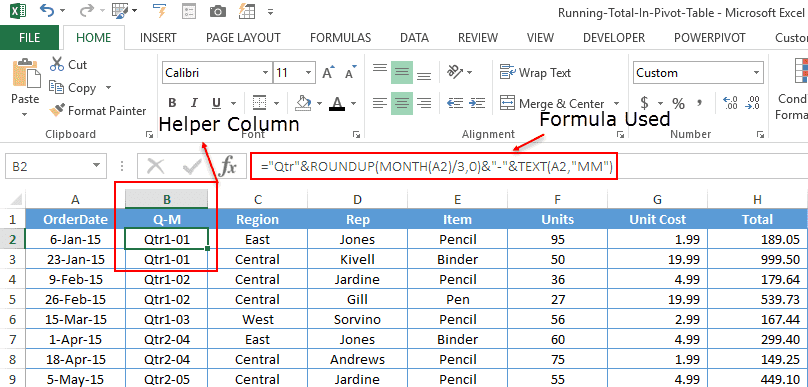Click the Copy button
This screenshot has width=808, height=387.
[73, 88]
